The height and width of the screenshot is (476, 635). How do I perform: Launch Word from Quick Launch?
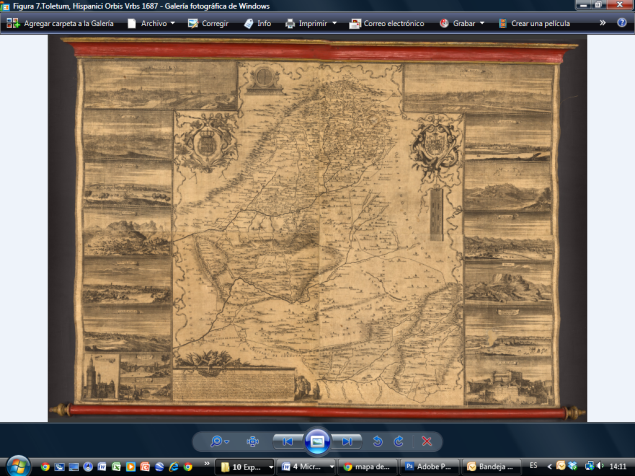click(x=102, y=467)
